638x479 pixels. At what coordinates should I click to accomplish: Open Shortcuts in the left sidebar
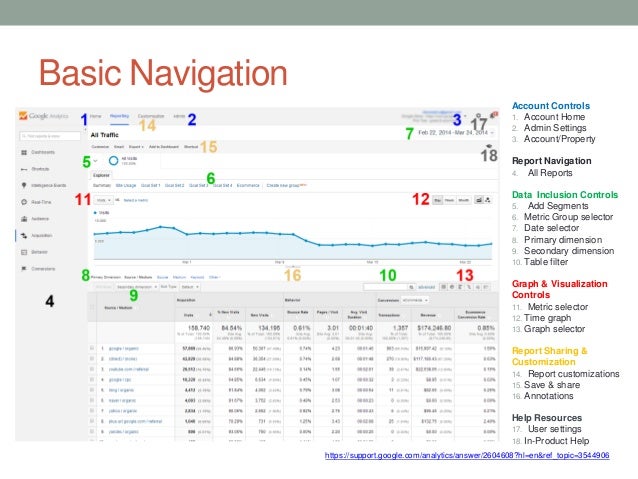(x=35, y=169)
